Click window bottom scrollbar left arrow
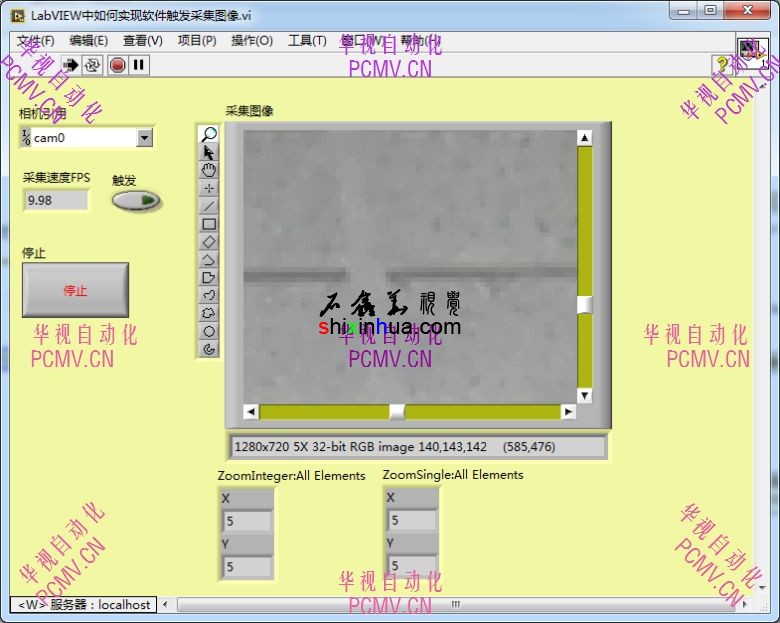This screenshot has width=780, height=623. (x=165, y=605)
